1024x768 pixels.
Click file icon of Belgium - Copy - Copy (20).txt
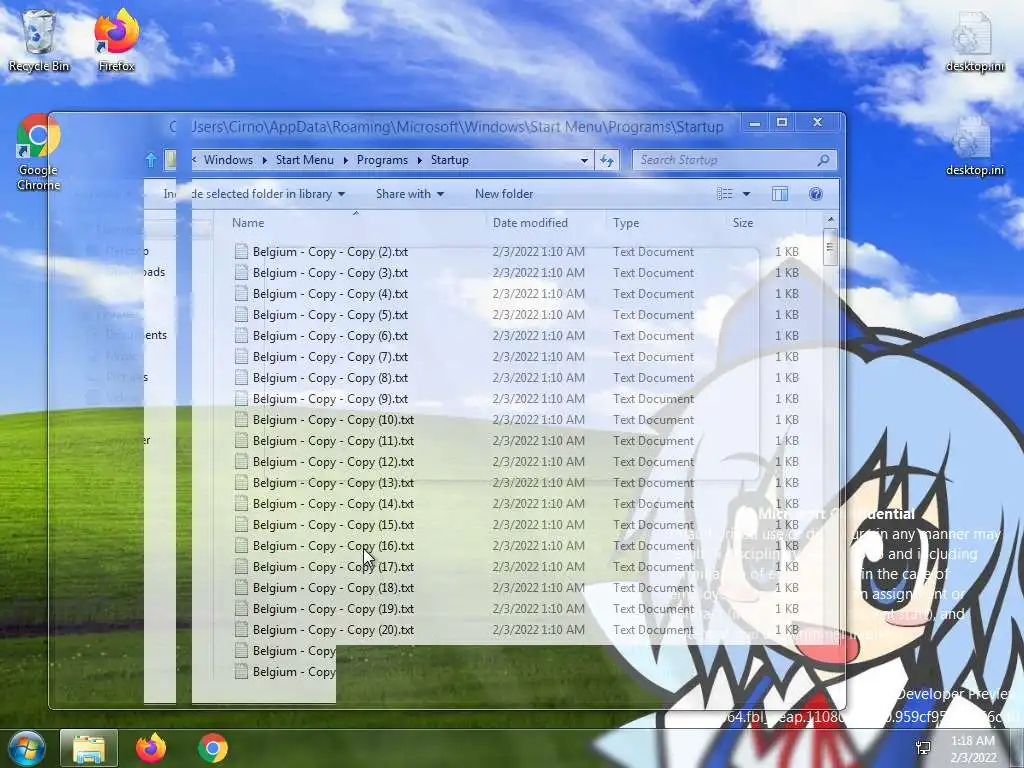click(242, 630)
